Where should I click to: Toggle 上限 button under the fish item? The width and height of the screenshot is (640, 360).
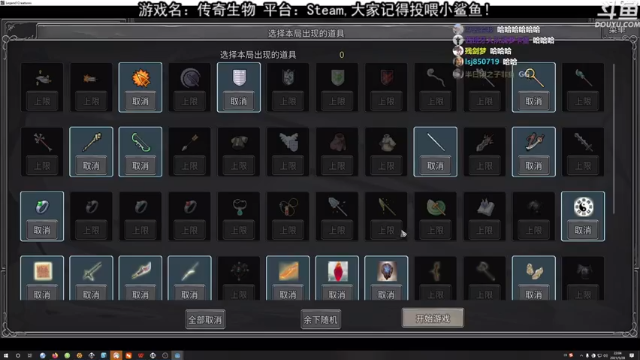tap(42, 101)
